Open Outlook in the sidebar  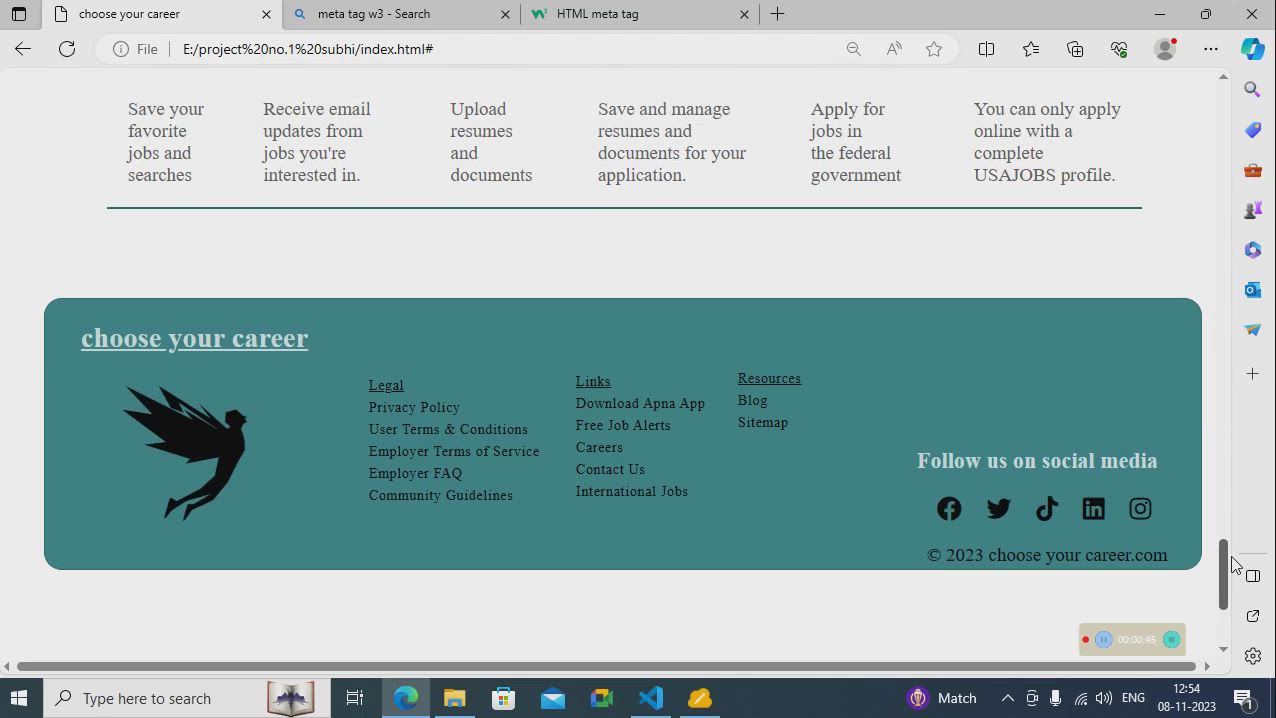[x=1252, y=290]
